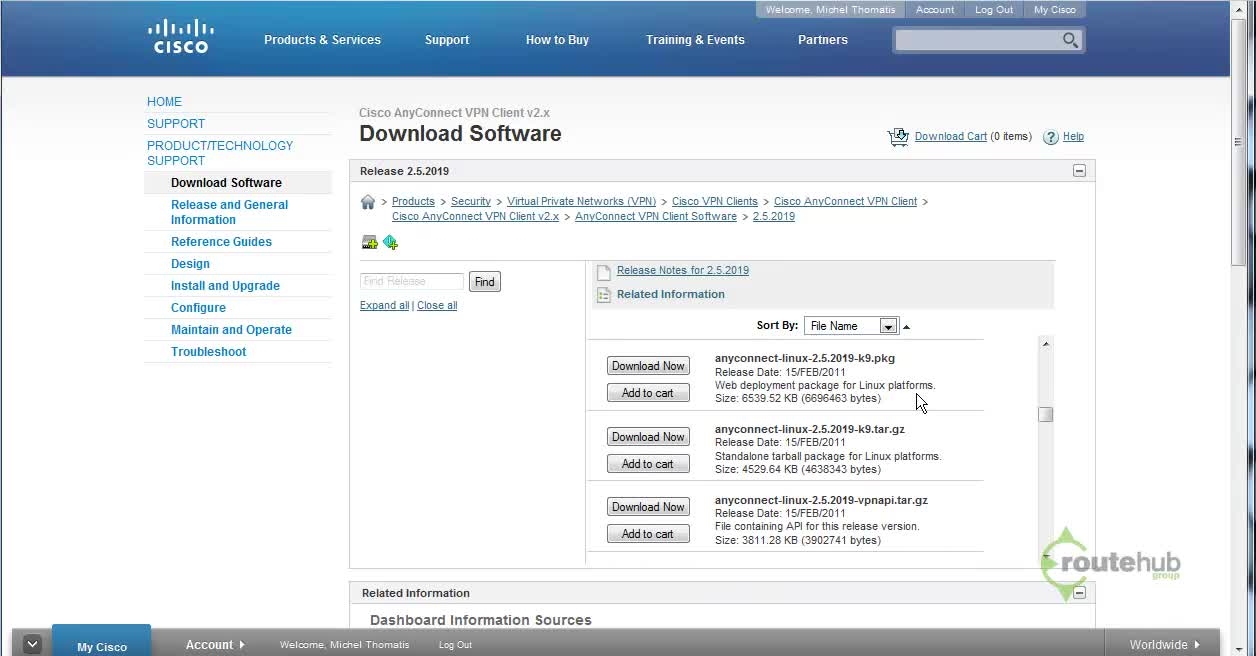
Task: Click the file list scrollbar up arrow
Action: click(x=1046, y=344)
